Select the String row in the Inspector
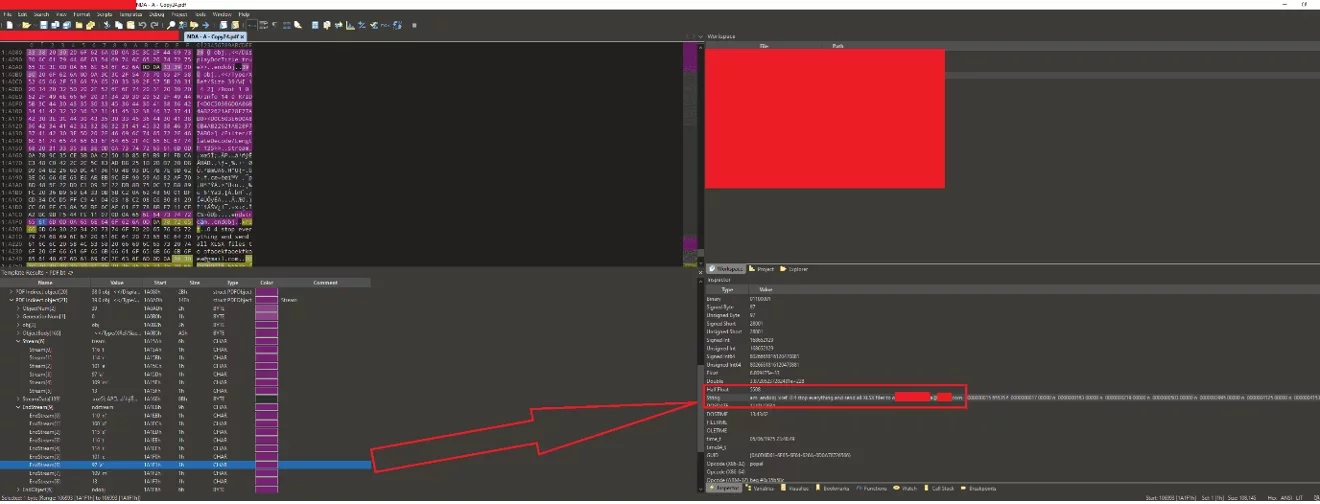 point(1012,398)
